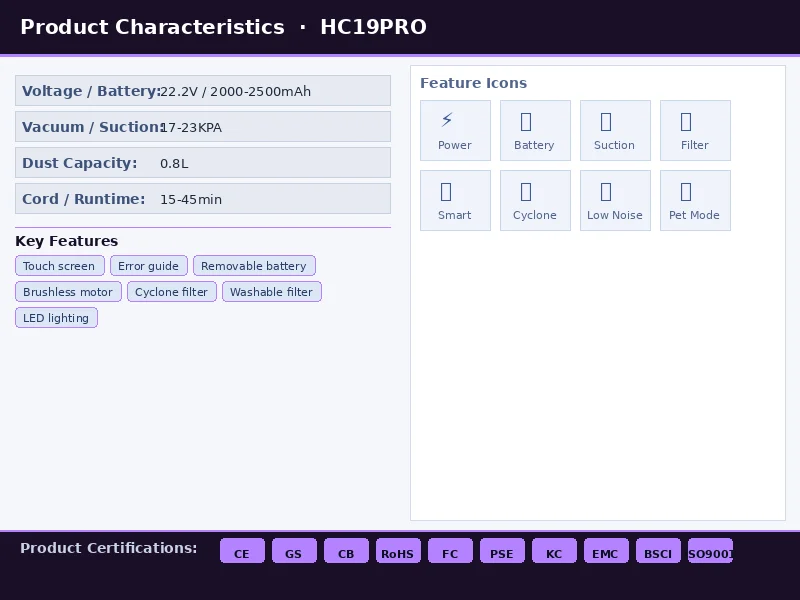Select the Smart feature icon tile
Image resolution: width=800 pixels, height=600 pixels.
click(455, 201)
